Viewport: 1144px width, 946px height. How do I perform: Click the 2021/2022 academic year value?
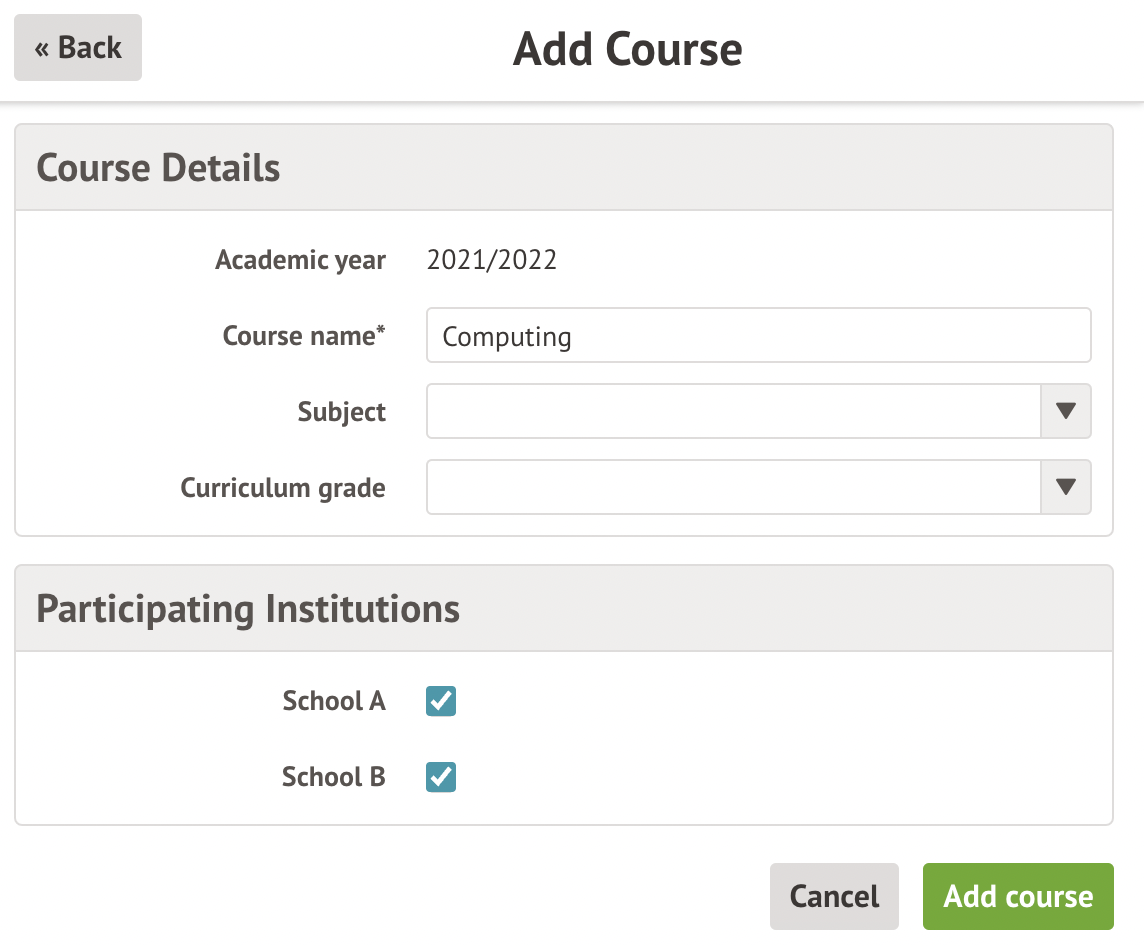point(492,261)
